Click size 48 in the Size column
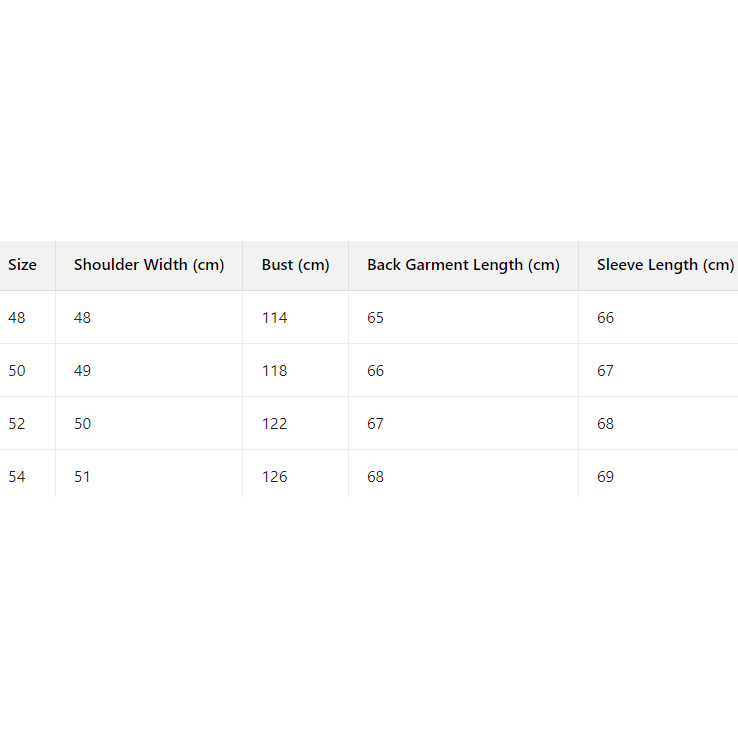The image size is (738, 738). pos(17,318)
